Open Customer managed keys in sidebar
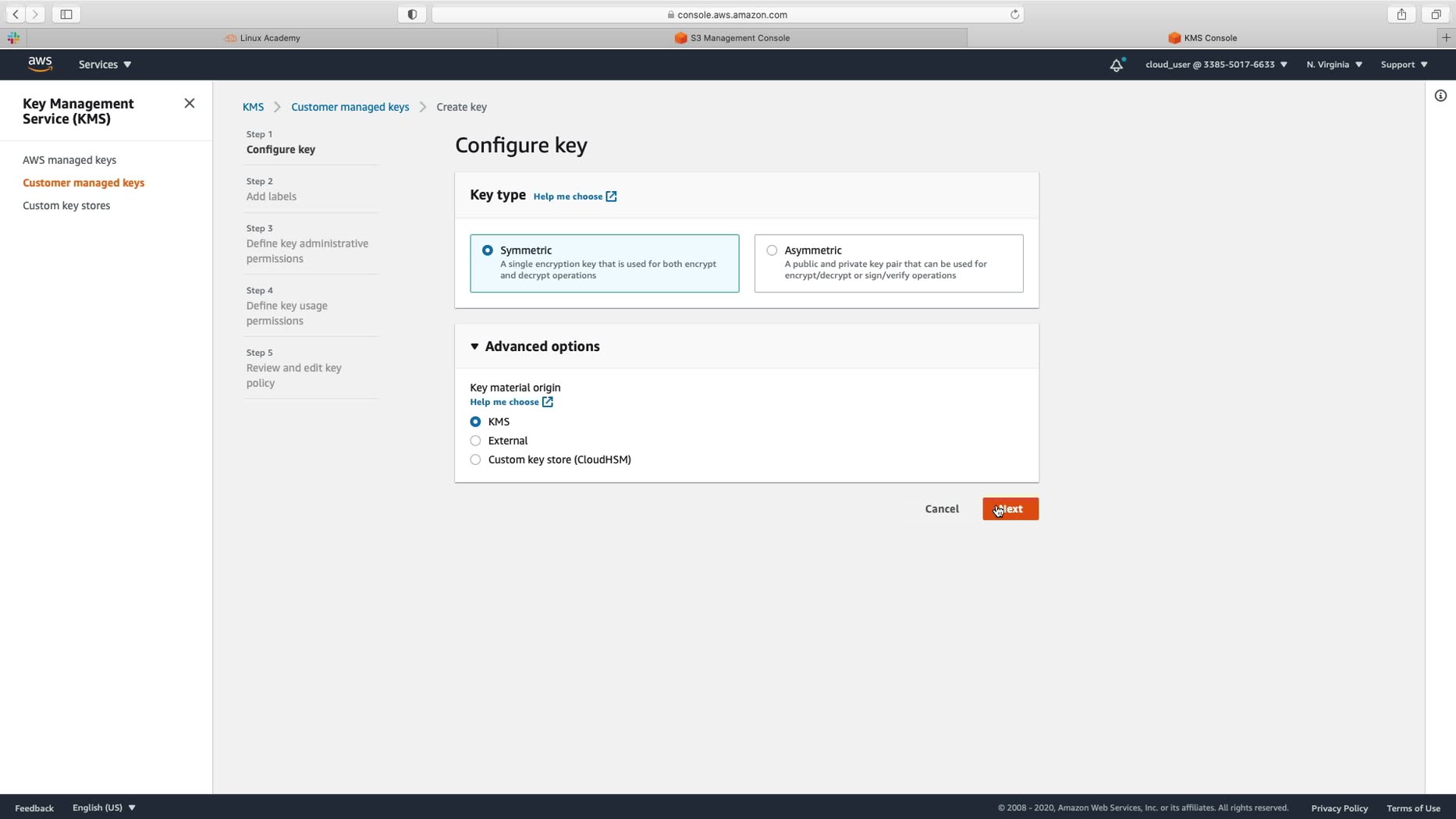This screenshot has height=819, width=1456. pyautogui.click(x=83, y=183)
